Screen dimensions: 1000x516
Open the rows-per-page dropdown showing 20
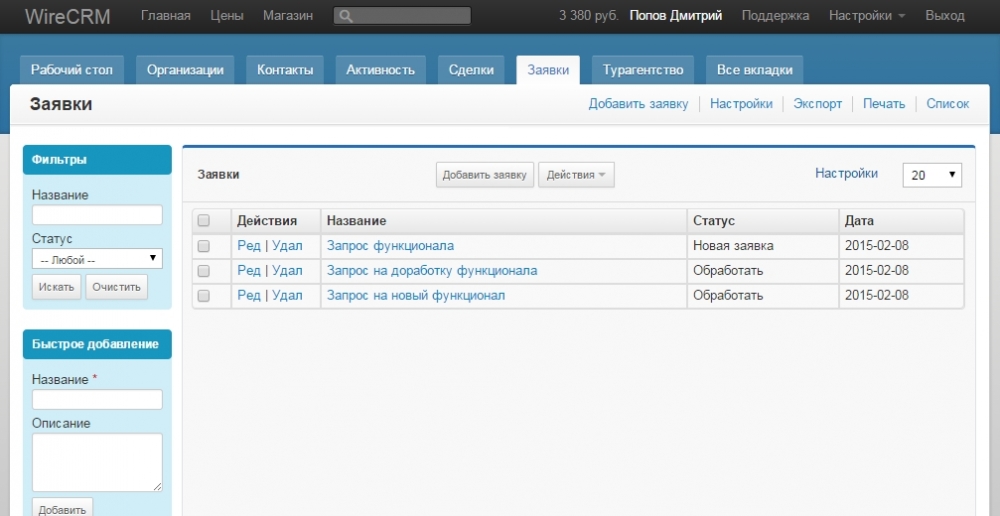click(931, 175)
